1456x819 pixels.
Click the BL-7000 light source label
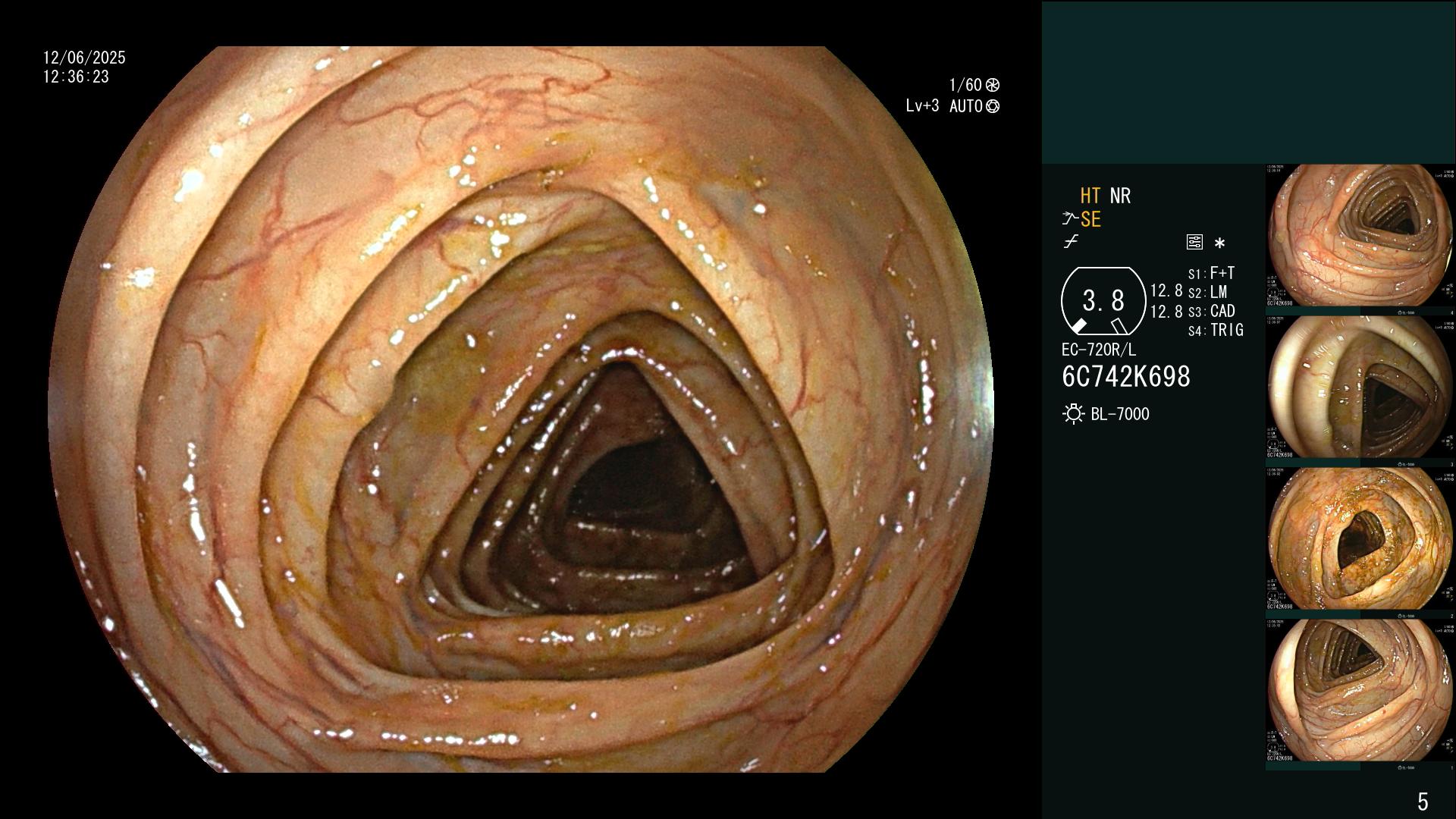pos(1120,415)
